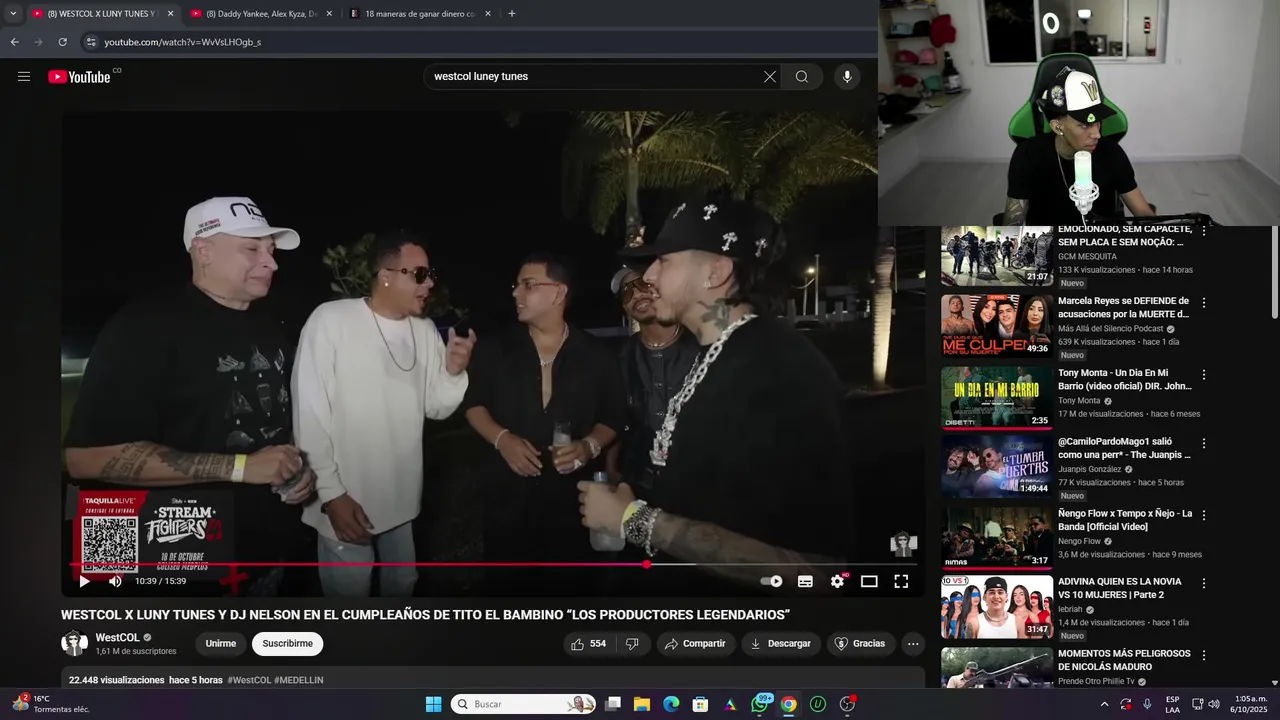Viewport: 1280px width, 720px height.
Task: Clear the search box text
Action: click(x=770, y=77)
